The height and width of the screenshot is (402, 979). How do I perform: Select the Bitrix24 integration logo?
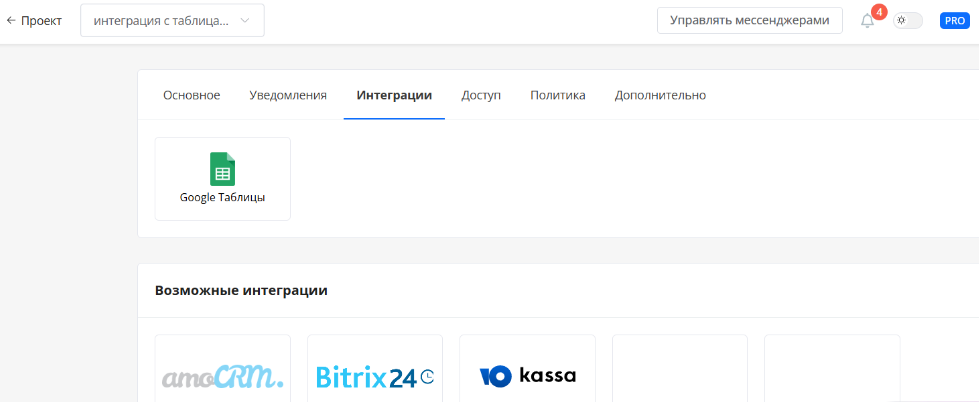pyautogui.click(x=375, y=376)
